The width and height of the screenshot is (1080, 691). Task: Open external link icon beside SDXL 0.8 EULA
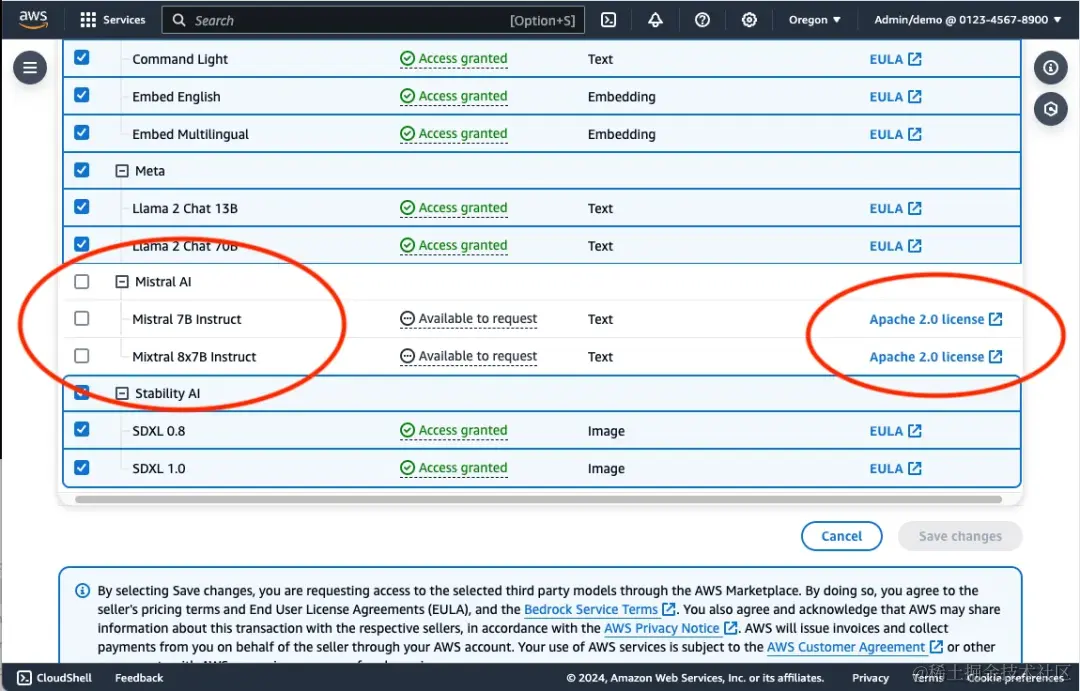[x=915, y=431]
